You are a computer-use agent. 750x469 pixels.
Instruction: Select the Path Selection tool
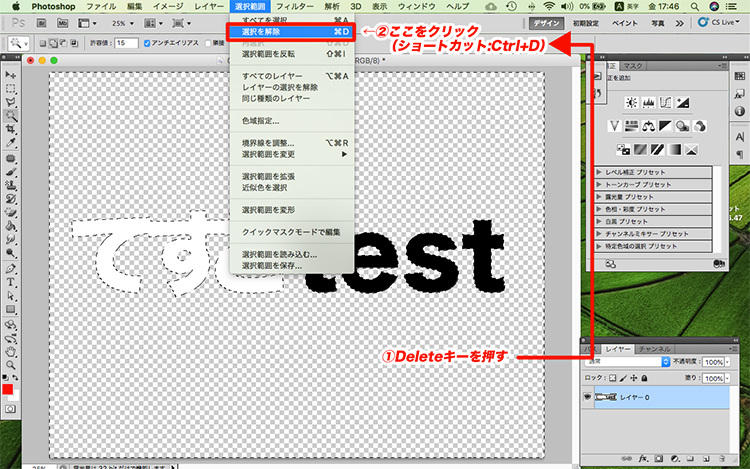(x=10, y=296)
